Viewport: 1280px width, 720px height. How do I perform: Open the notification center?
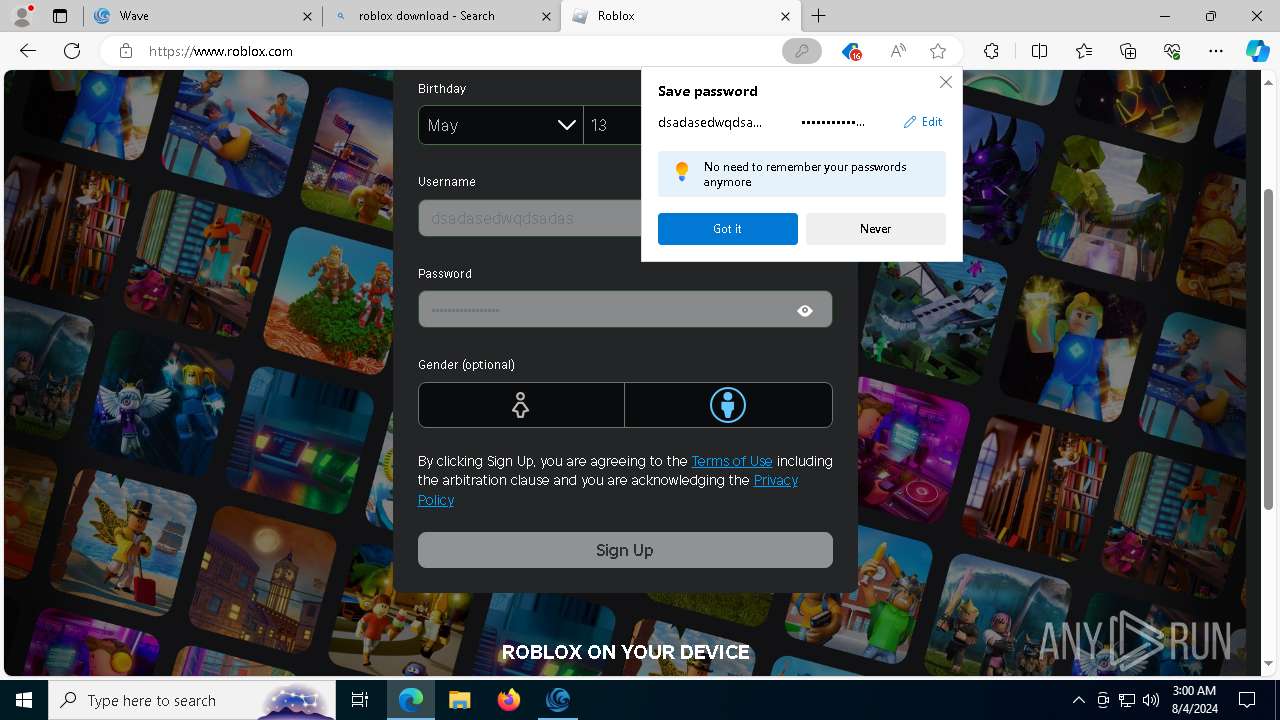click(1247, 700)
